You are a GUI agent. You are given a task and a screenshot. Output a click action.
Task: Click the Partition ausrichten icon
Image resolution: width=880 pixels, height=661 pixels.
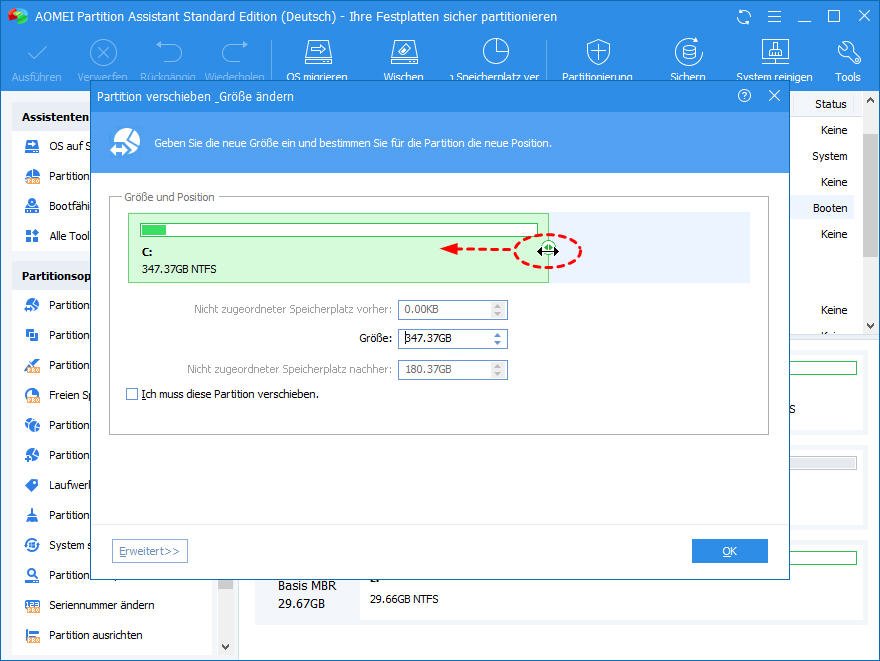pos(32,635)
